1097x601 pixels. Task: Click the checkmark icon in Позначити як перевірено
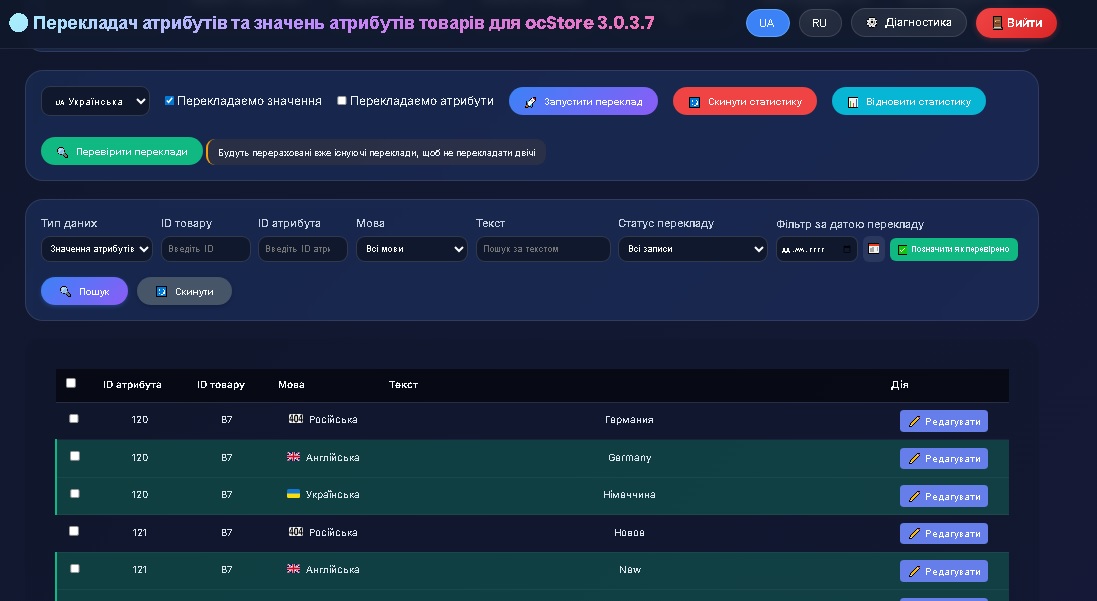click(x=903, y=250)
